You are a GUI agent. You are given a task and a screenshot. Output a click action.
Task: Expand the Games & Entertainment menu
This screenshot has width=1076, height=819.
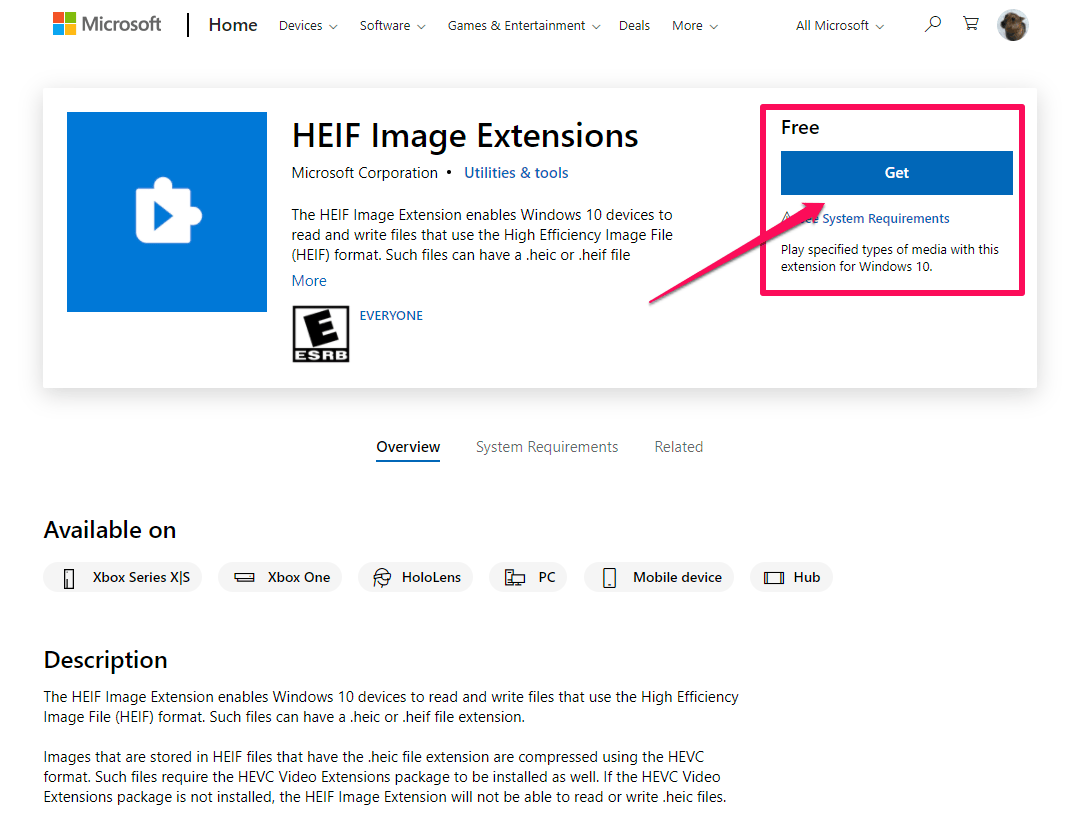tap(524, 25)
